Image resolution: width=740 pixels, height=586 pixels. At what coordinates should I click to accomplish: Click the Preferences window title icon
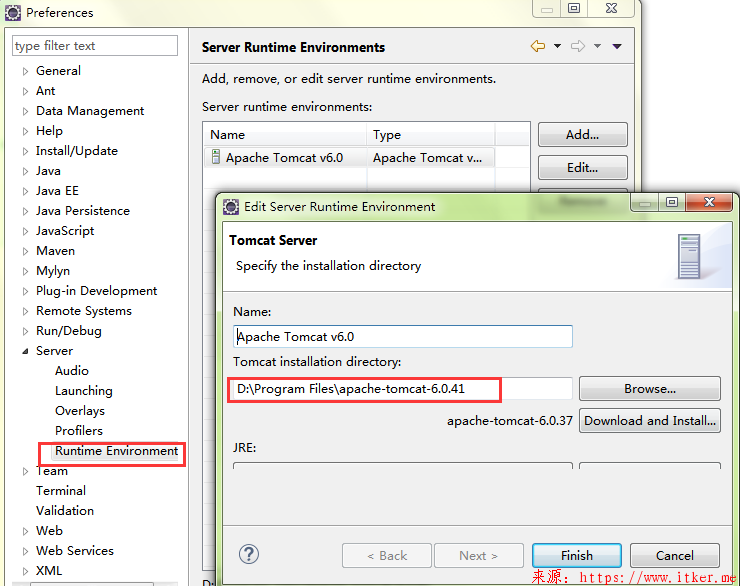tap(13, 13)
